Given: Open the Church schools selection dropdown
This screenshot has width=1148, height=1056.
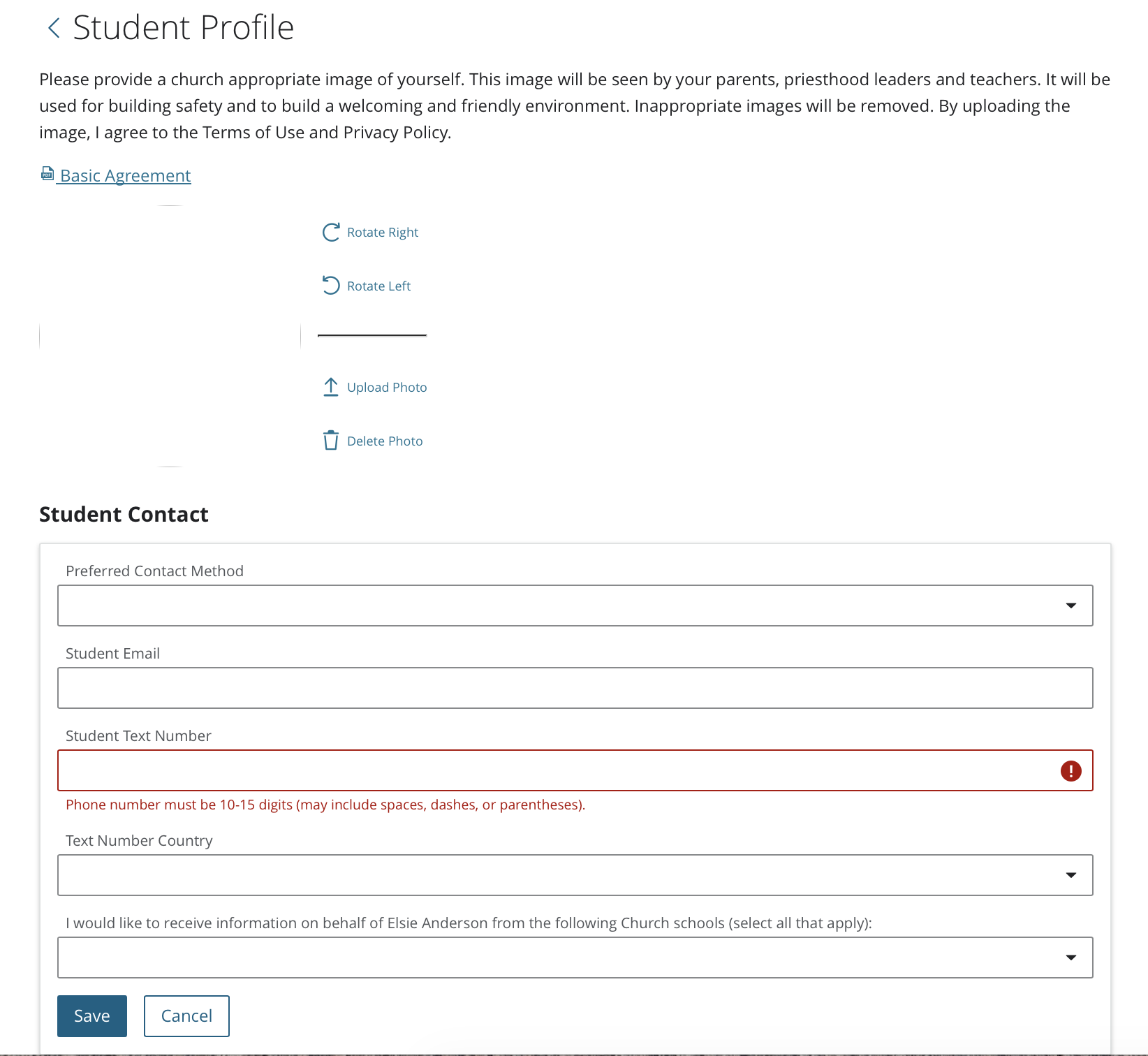Looking at the screenshot, I should pos(575,958).
